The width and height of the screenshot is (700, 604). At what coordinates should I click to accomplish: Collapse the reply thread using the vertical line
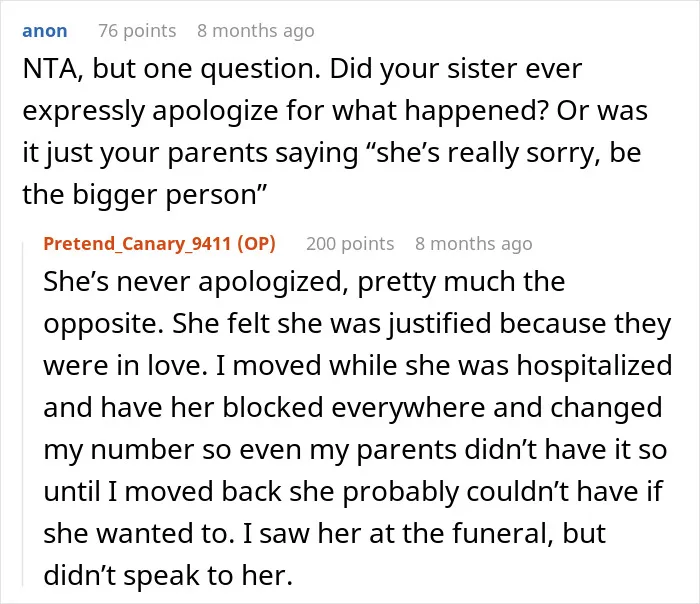(x=23, y=413)
